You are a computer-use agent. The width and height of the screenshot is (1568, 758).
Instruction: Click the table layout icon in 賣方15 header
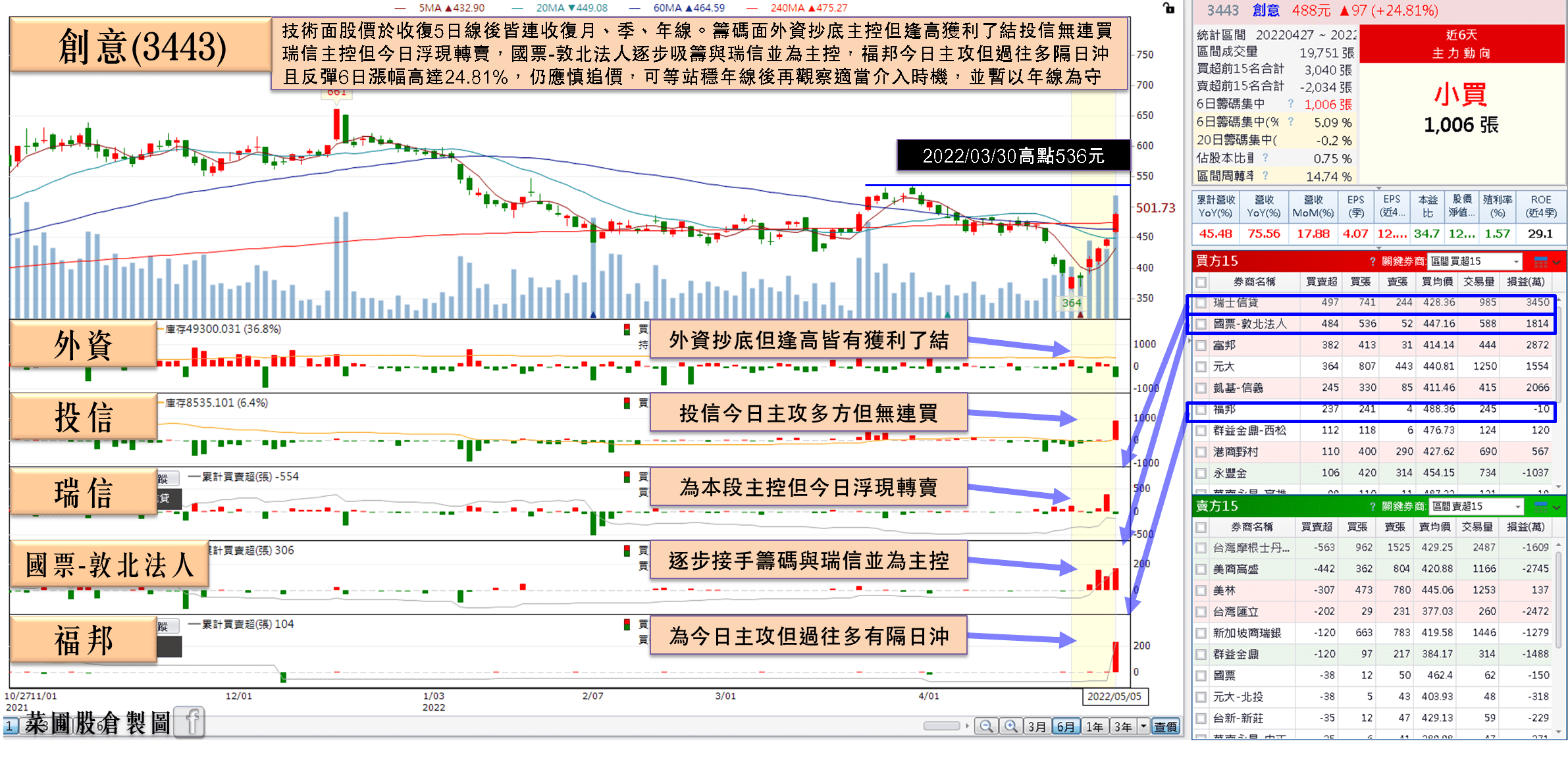(x=1540, y=506)
